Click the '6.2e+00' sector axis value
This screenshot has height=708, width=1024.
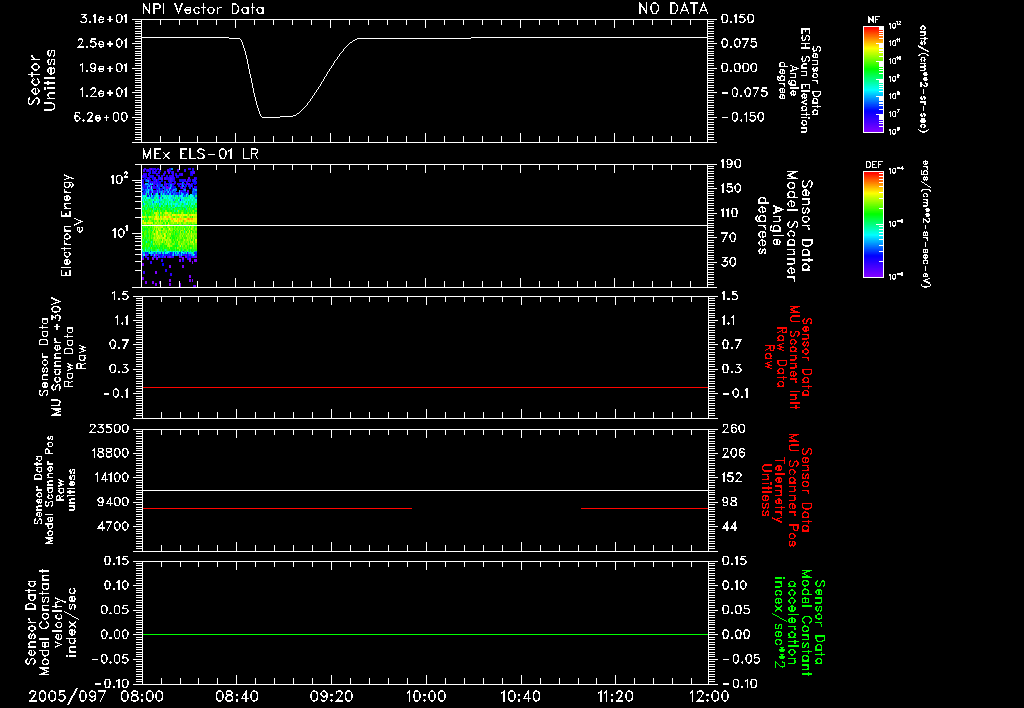pos(103,117)
